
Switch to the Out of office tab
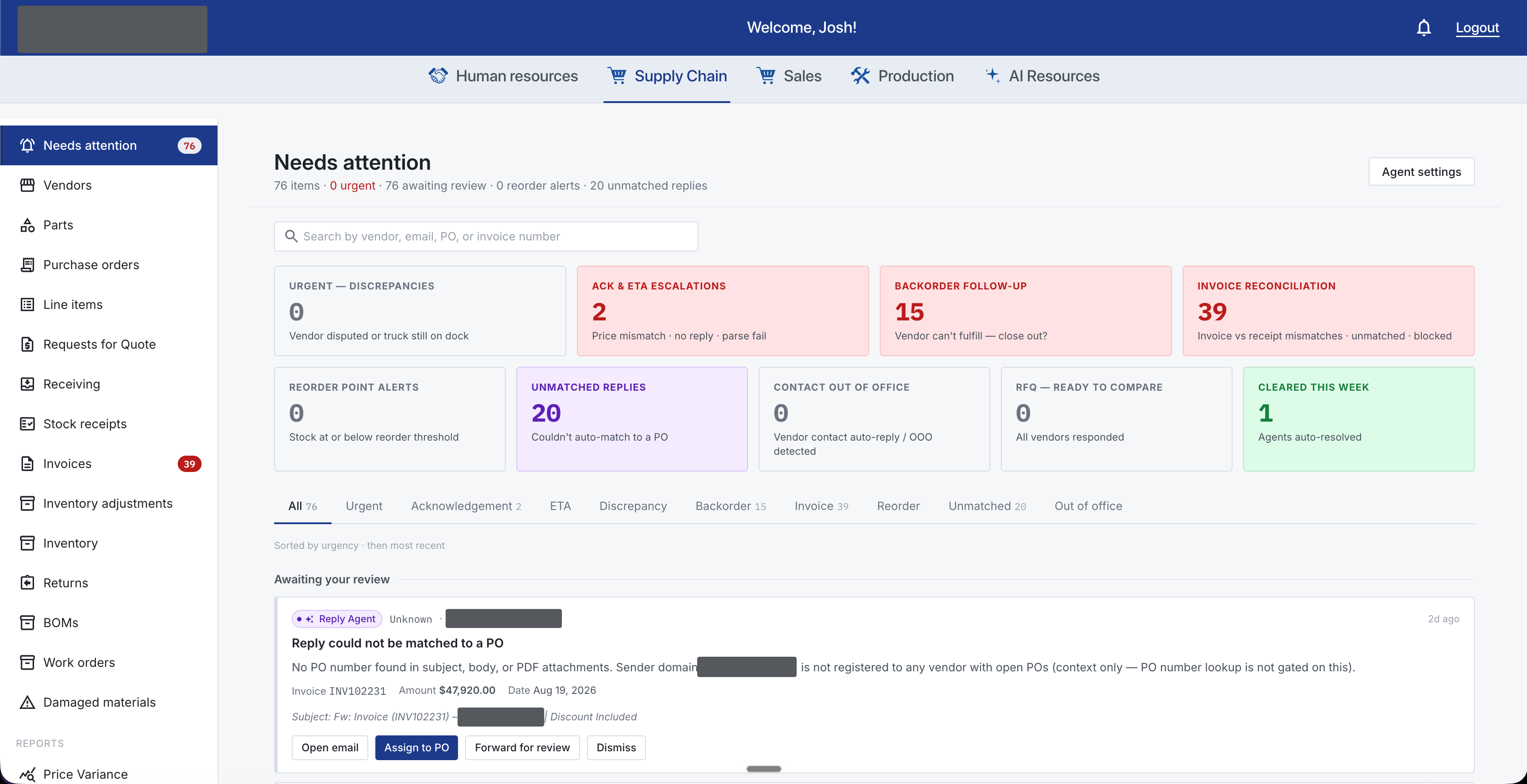pyautogui.click(x=1088, y=506)
